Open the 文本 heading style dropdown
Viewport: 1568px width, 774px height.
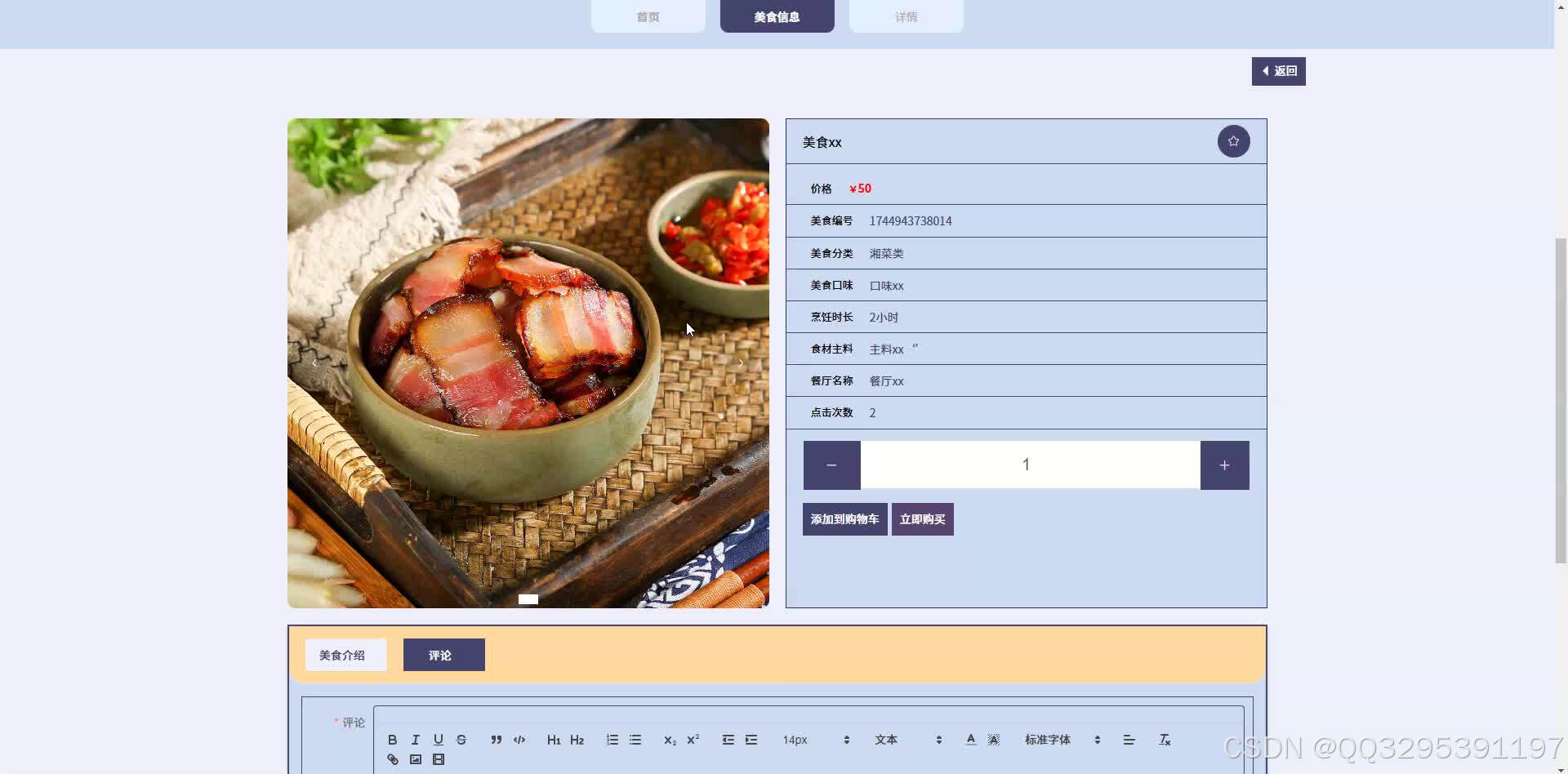[x=908, y=740]
